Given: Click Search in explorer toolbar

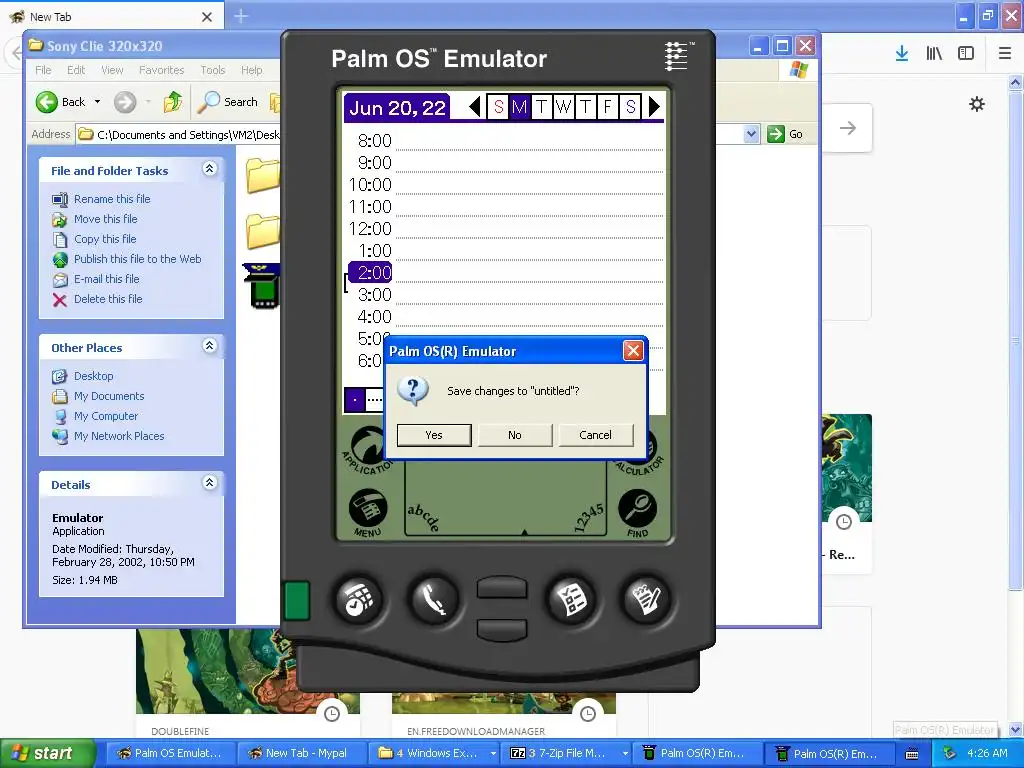Looking at the screenshot, I should 229,102.
